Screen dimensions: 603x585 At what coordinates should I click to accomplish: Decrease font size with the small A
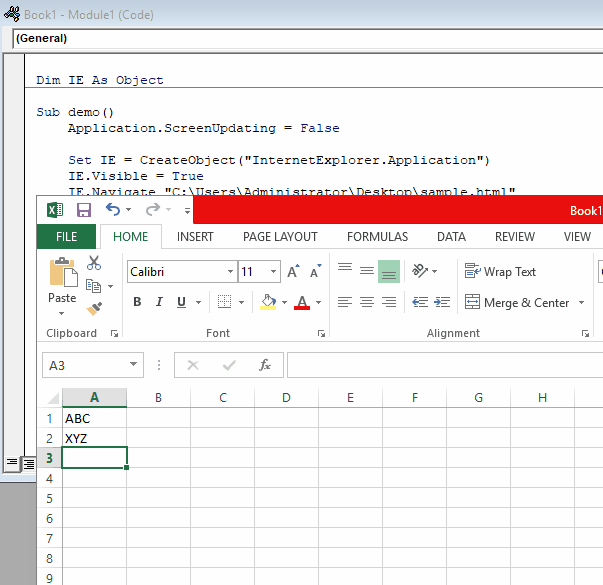316,271
